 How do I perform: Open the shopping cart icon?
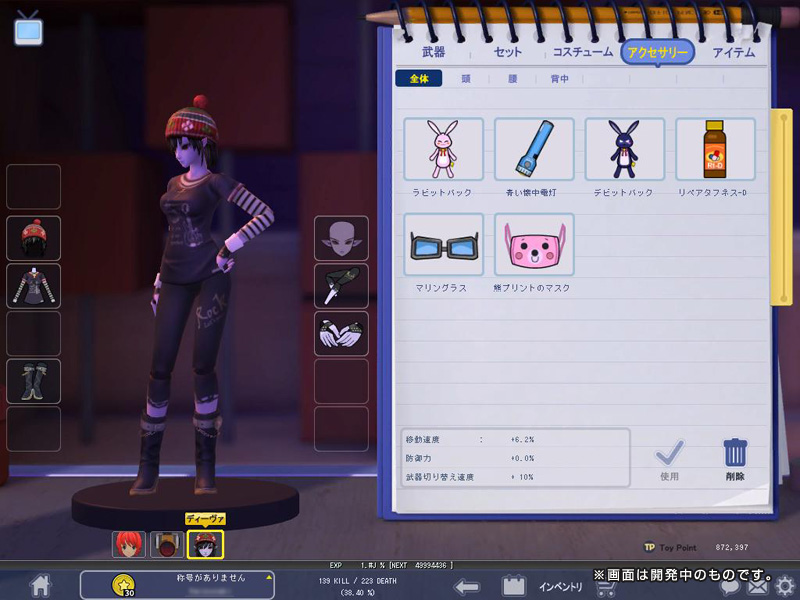tap(606, 589)
